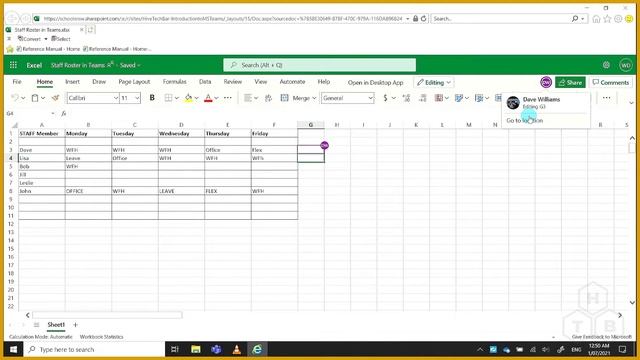Click the Undo arrow icon
Image resolution: width=640 pixels, height=360 pixels.
tap(15, 98)
